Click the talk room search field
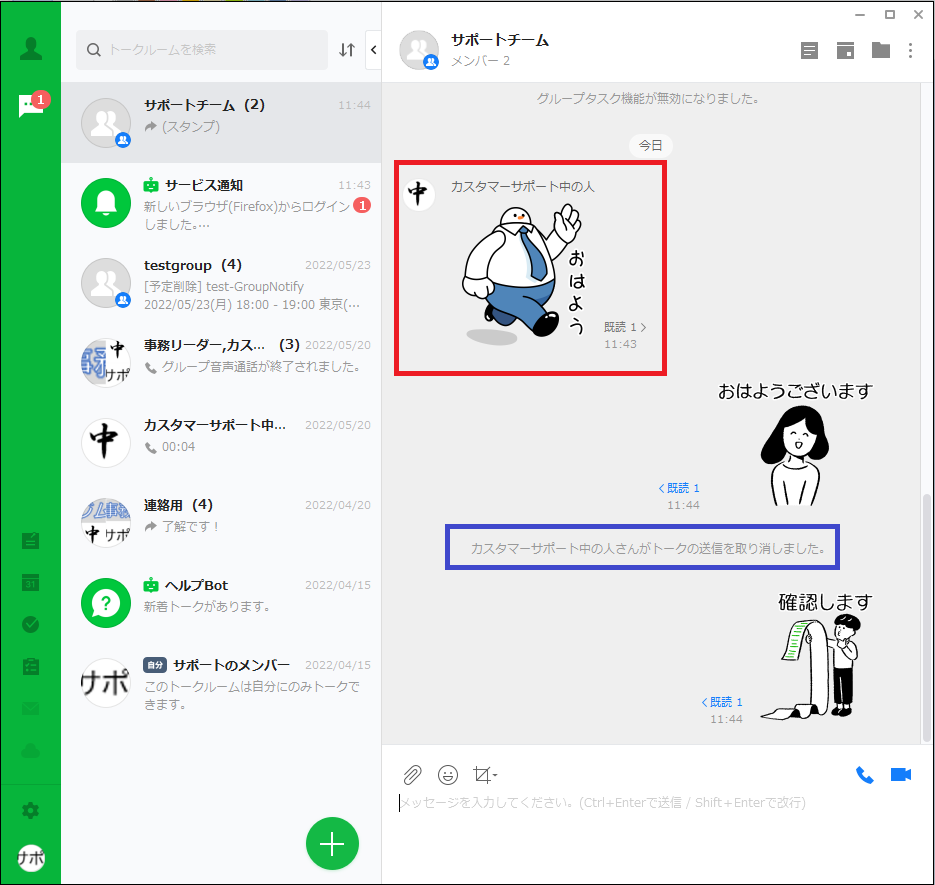The width and height of the screenshot is (935, 885). pos(210,49)
